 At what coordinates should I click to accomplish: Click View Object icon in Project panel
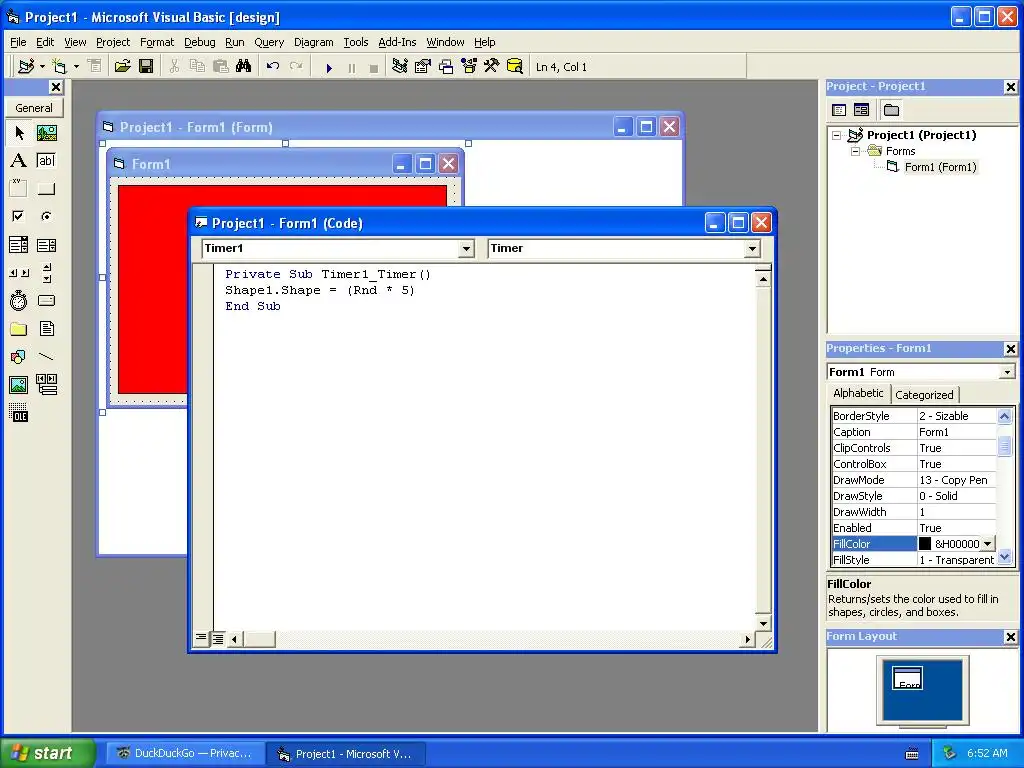pyautogui.click(x=861, y=110)
